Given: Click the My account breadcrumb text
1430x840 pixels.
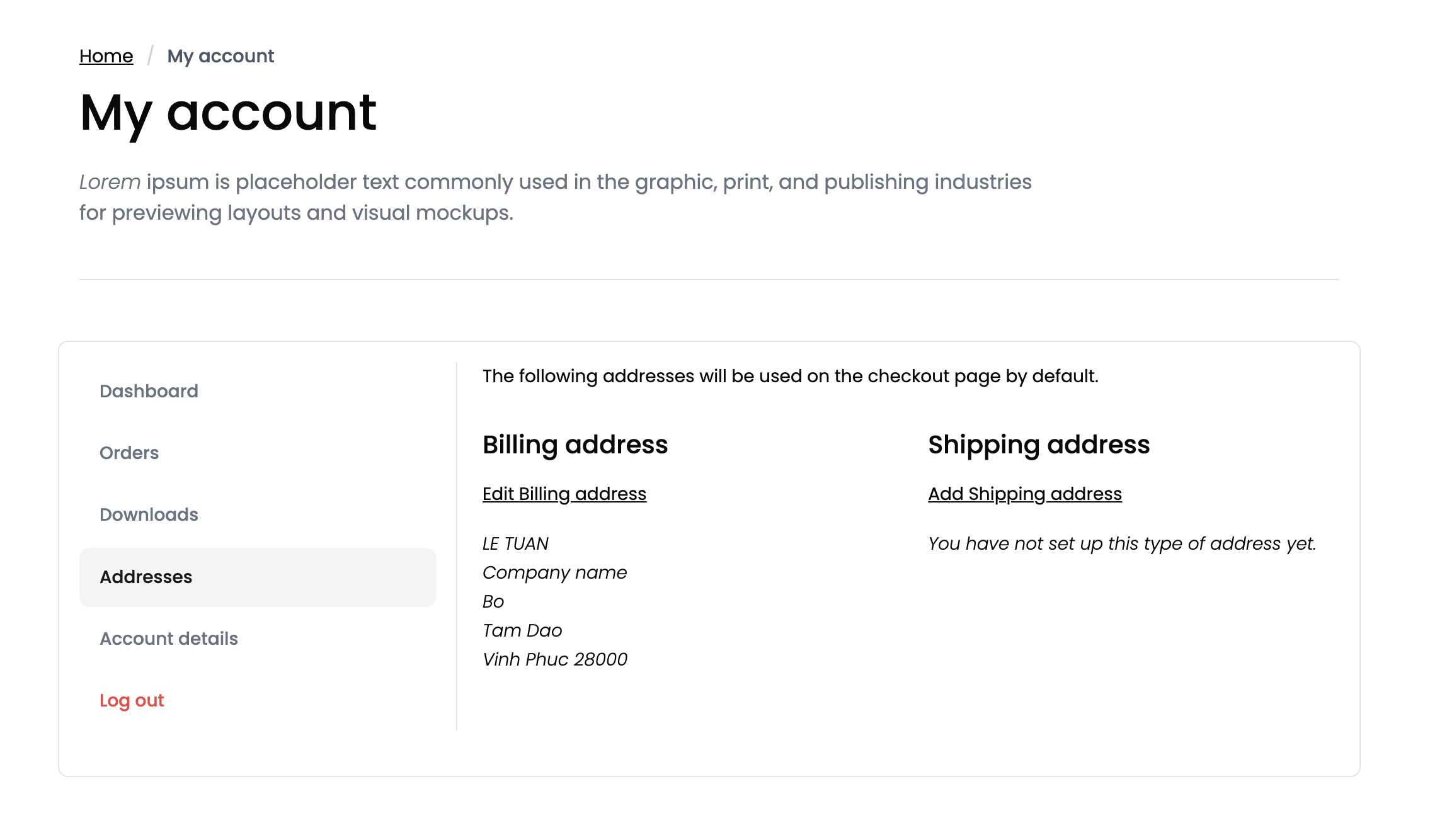Looking at the screenshot, I should click(x=220, y=56).
